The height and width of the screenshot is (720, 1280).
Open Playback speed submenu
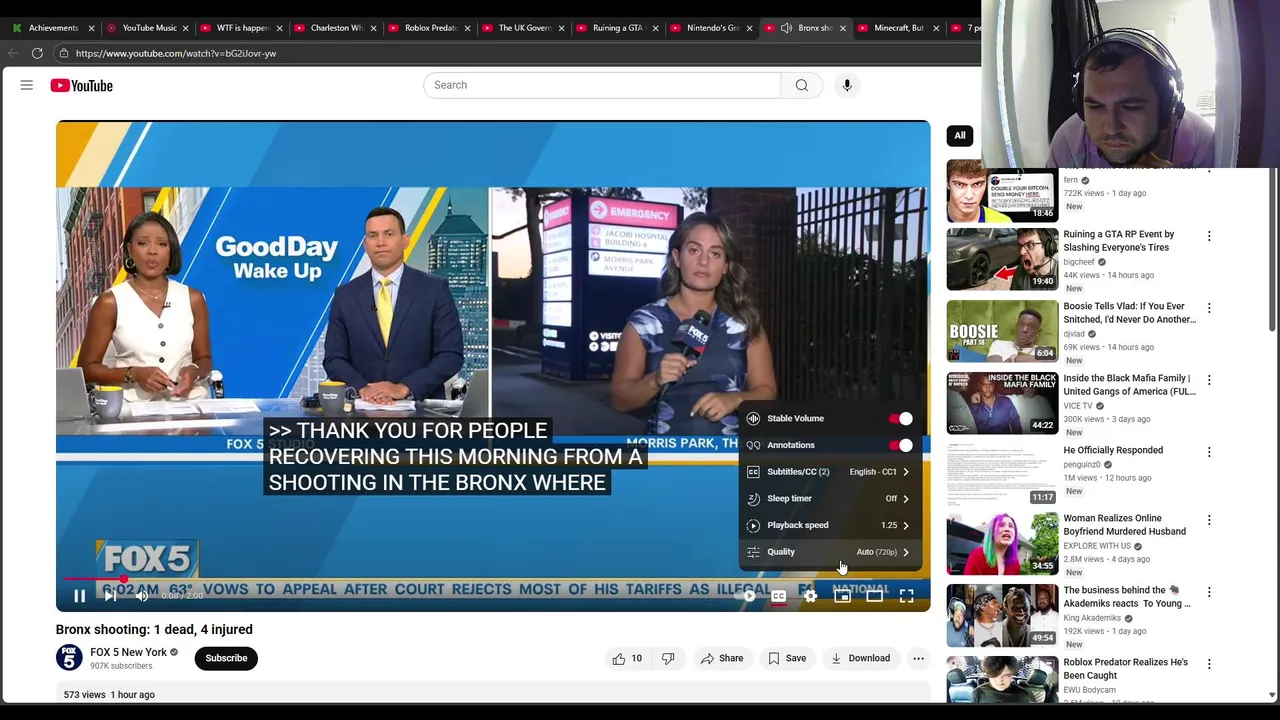point(829,525)
